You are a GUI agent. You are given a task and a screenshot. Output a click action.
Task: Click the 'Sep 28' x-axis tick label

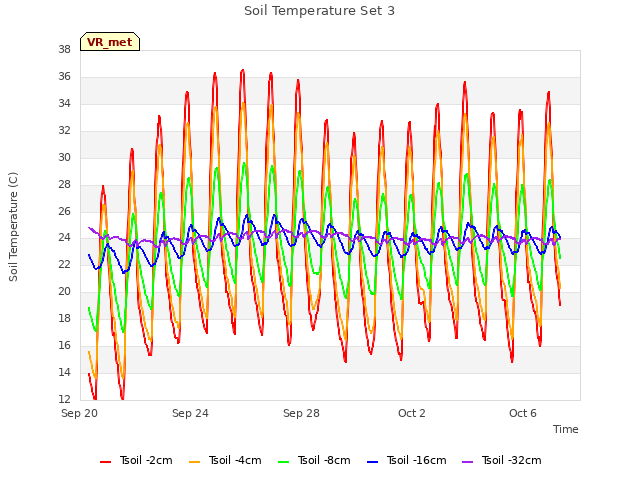[x=301, y=413]
